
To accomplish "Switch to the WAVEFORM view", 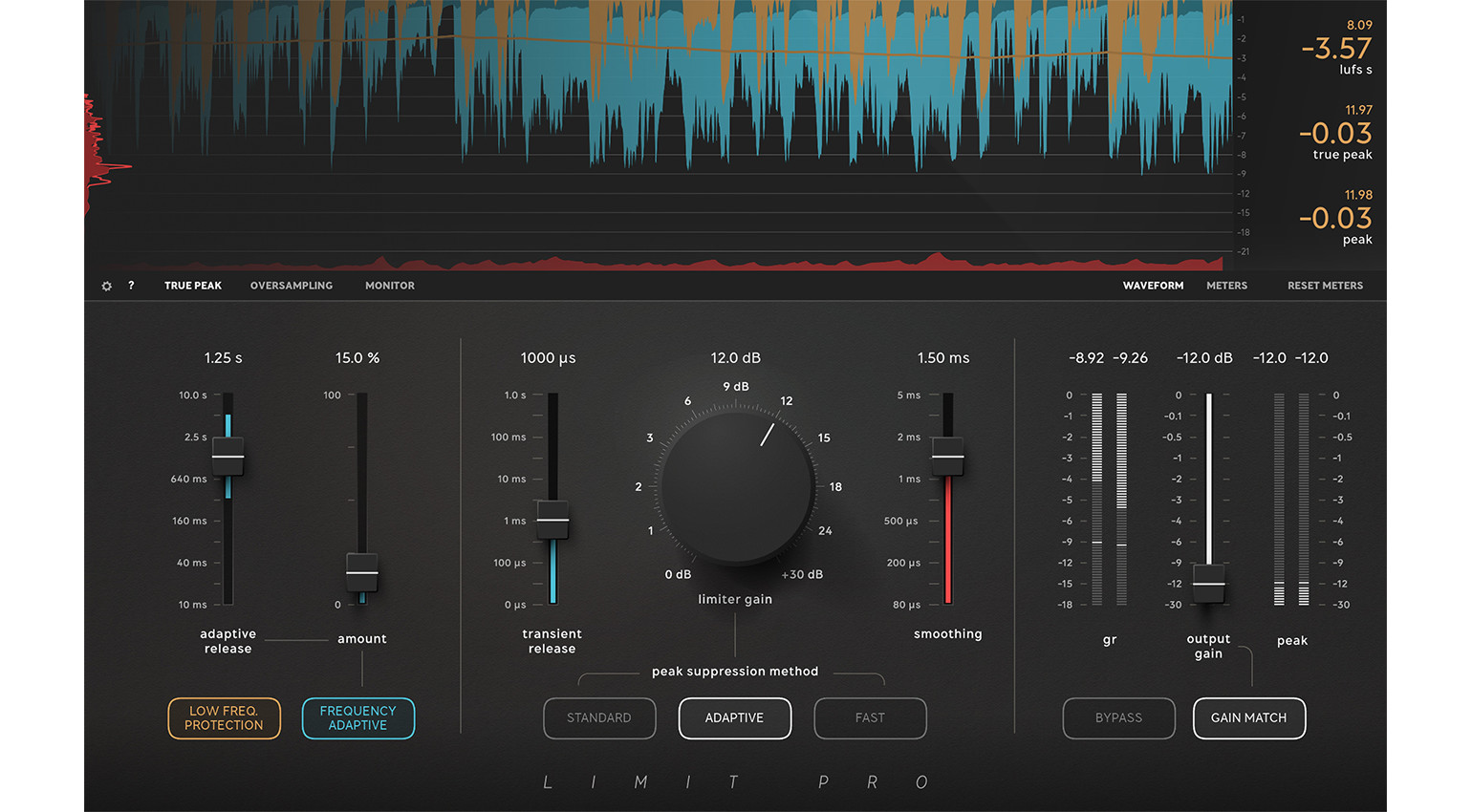I will [1153, 286].
